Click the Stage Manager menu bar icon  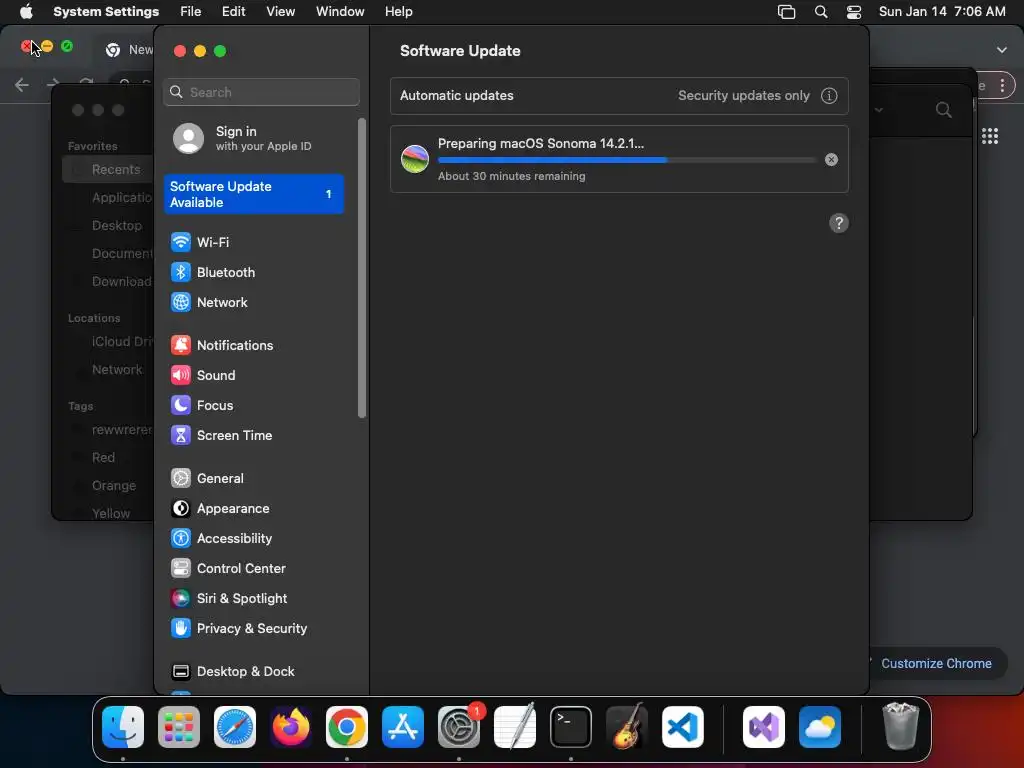click(x=786, y=12)
